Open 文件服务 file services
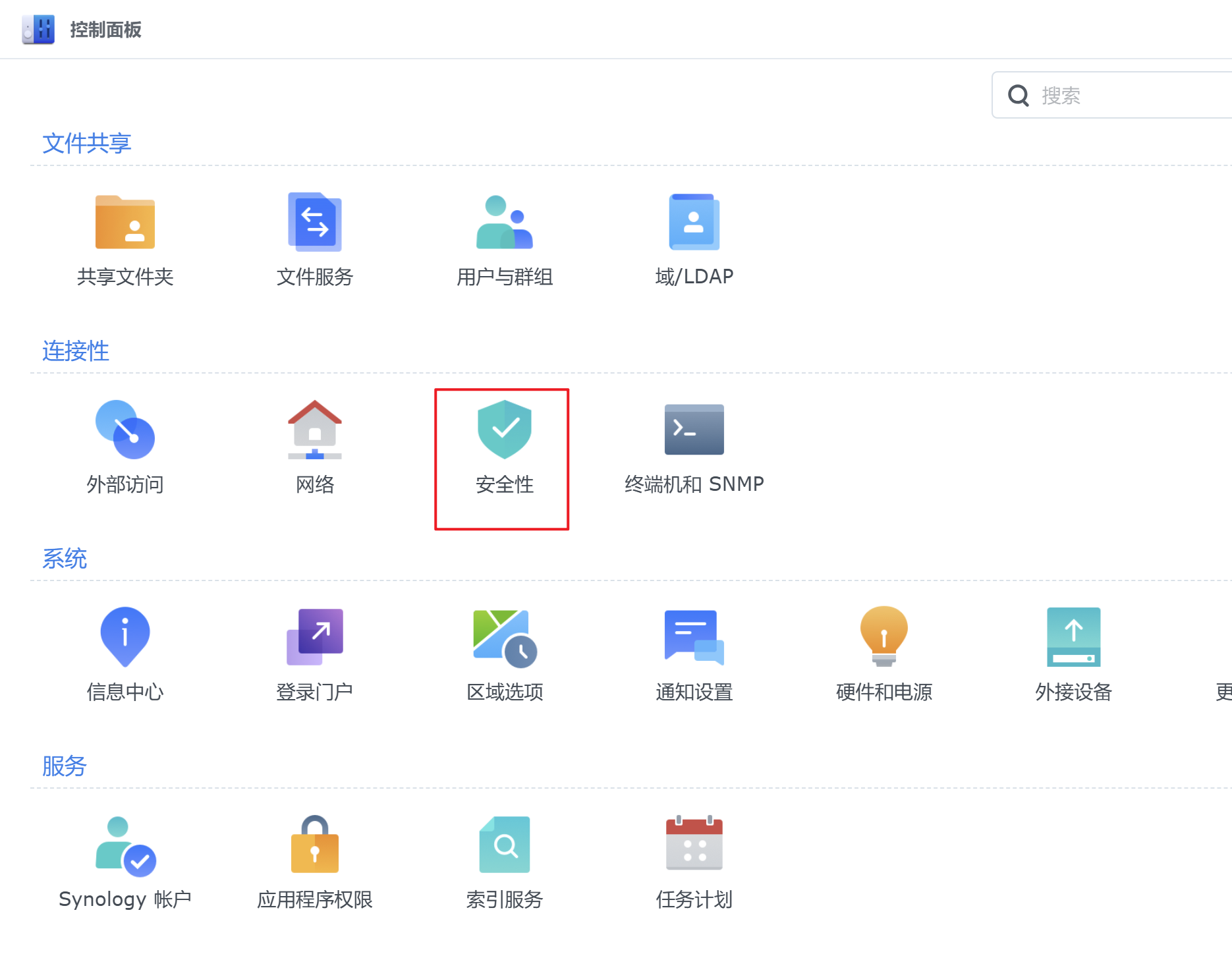The height and width of the screenshot is (958, 1232). [315, 223]
